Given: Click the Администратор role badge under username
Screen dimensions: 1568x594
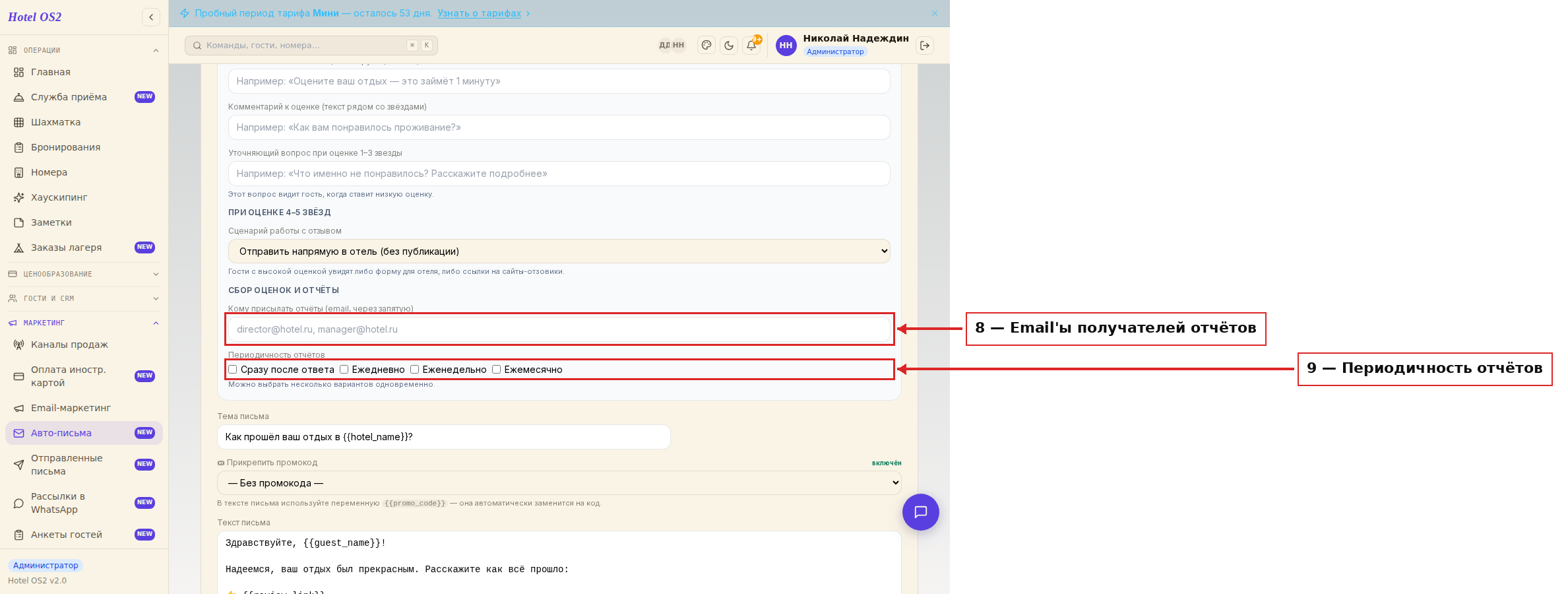Looking at the screenshot, I should tap(835, 51).
